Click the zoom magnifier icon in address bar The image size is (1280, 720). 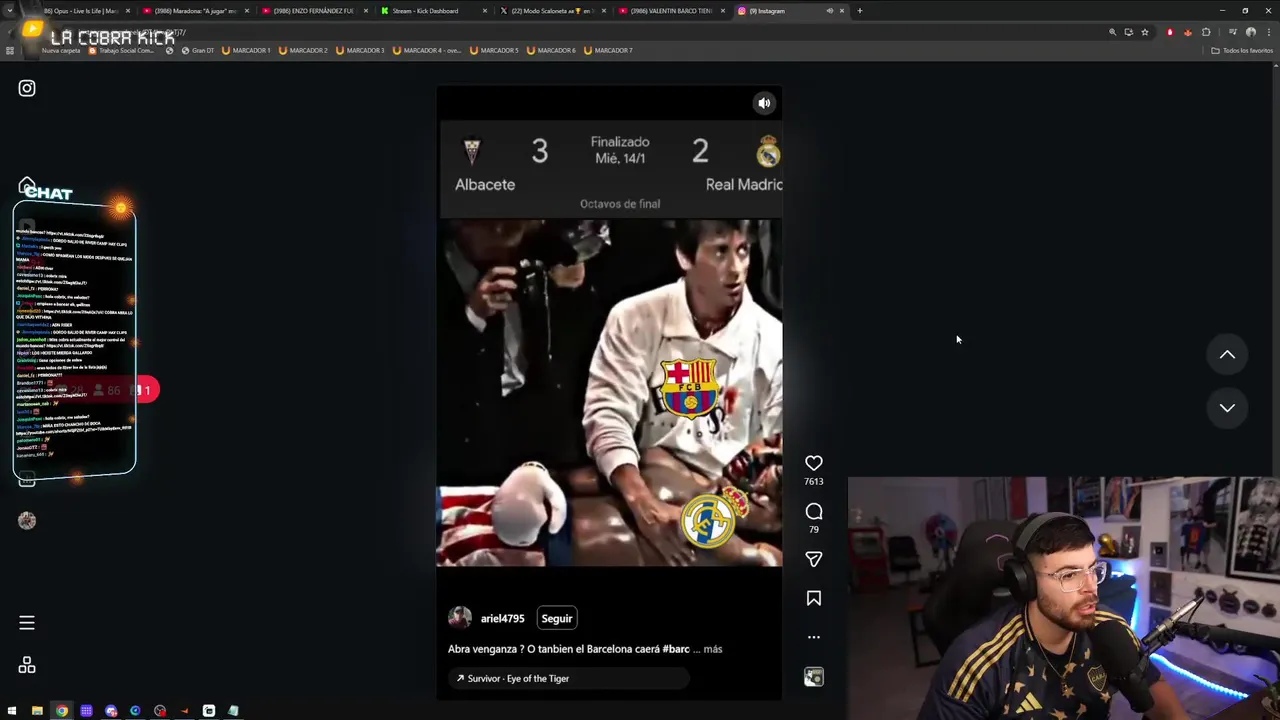point(1112,32)
